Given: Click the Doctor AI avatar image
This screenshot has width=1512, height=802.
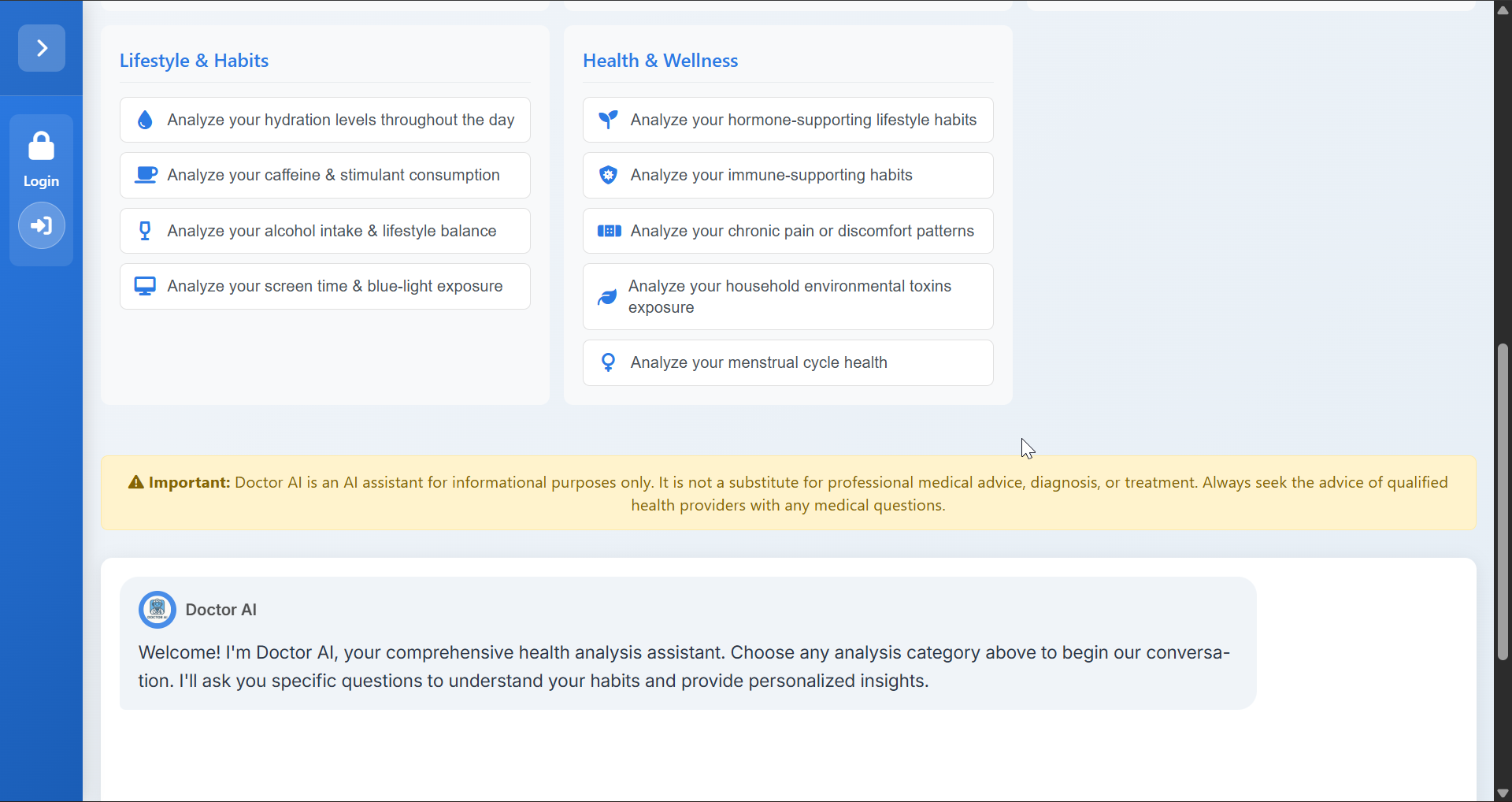Looking at the screenshot, I should (157, 610).
